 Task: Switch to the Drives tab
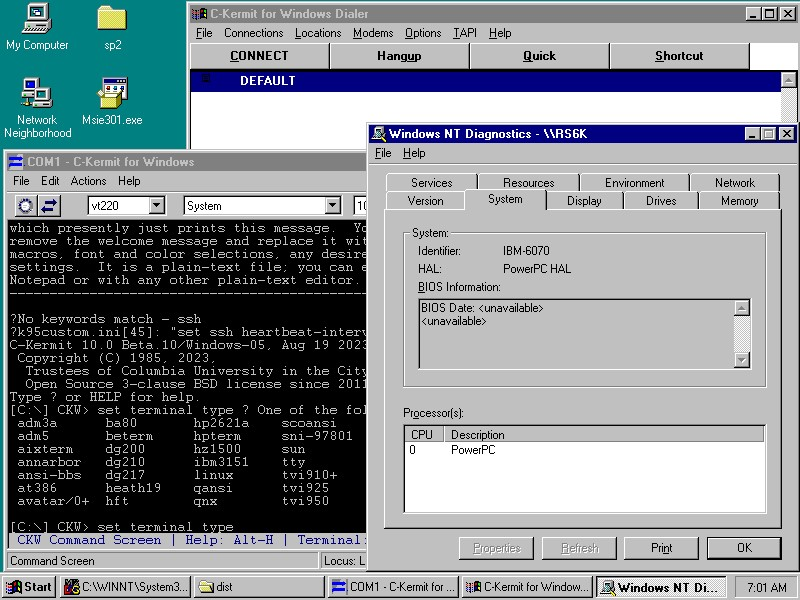pyautogui.click(x=661, y=201)
